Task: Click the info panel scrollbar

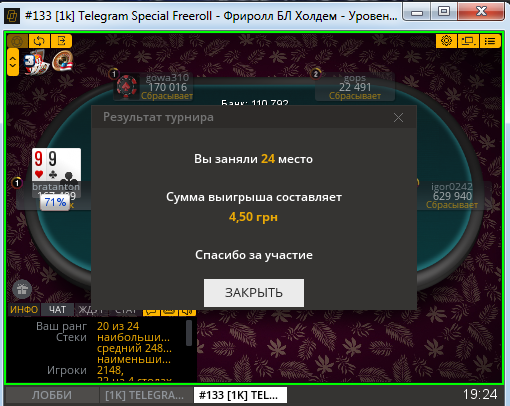Action: (x=189, y=333)
